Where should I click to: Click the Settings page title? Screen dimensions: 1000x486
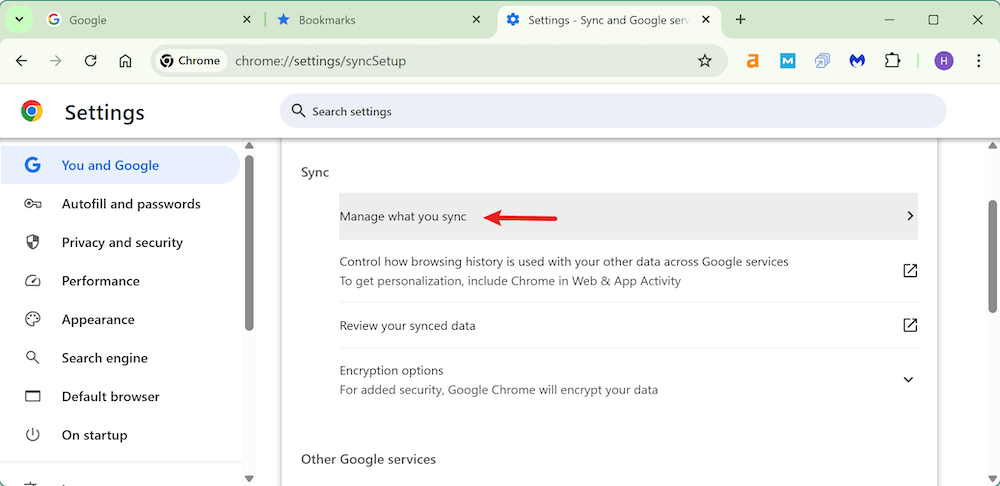[x=105, y=113]
